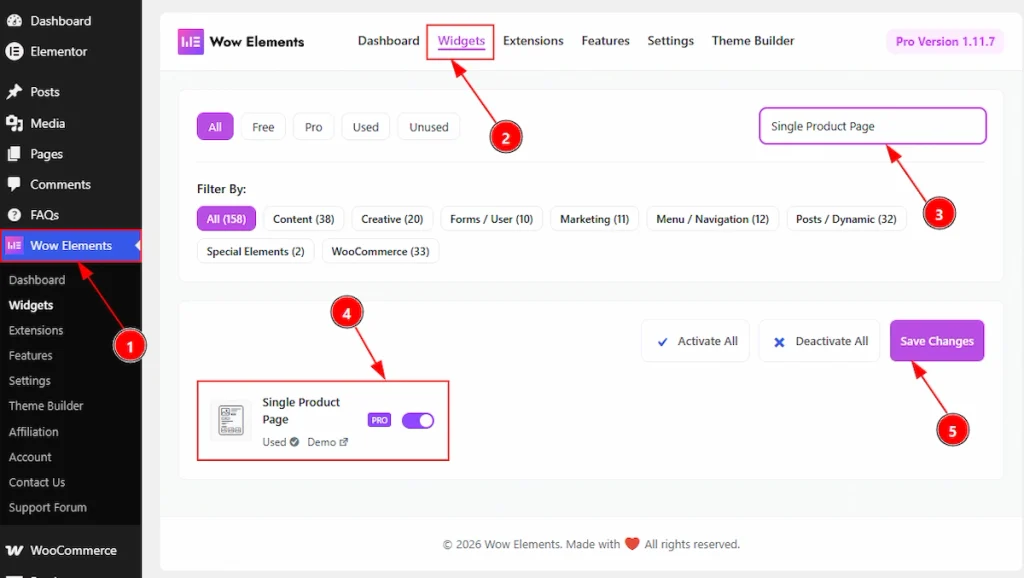
Task: Filter by All (158) category
Action: 227,219
